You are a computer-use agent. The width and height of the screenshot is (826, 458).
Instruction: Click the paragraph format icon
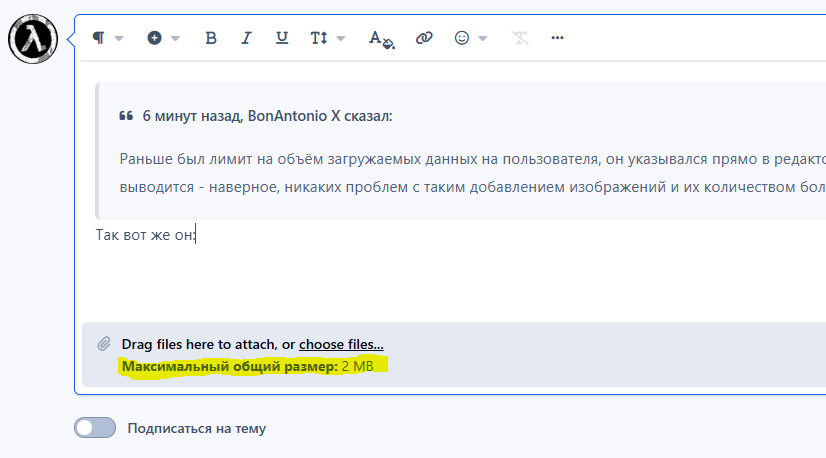[x=98, y=38]
